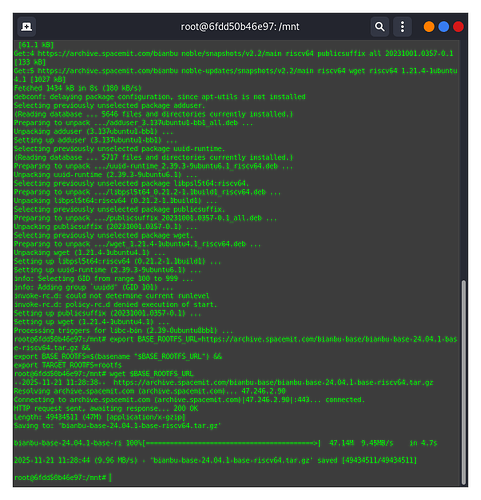
Task: Click 'Setting up libpsl5t64:riscv64' line
Action: (117, 261)
